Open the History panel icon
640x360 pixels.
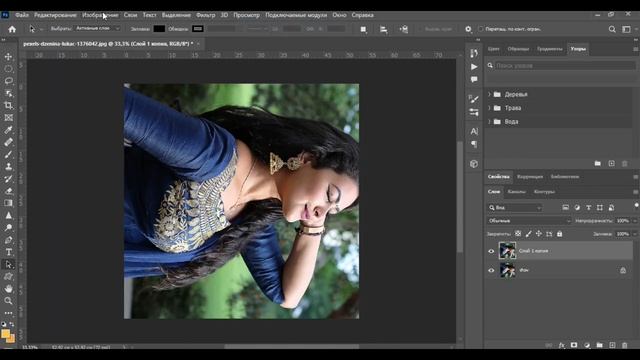coord(474,53)
